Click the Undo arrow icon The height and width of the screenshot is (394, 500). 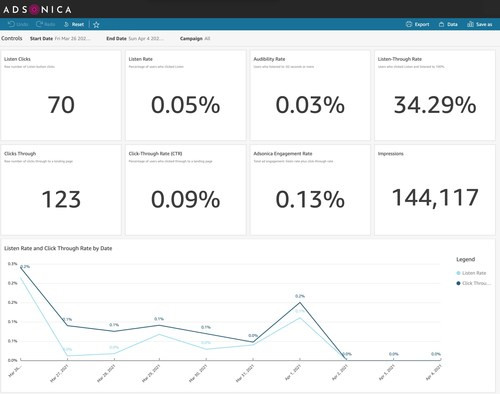(11, 24)
